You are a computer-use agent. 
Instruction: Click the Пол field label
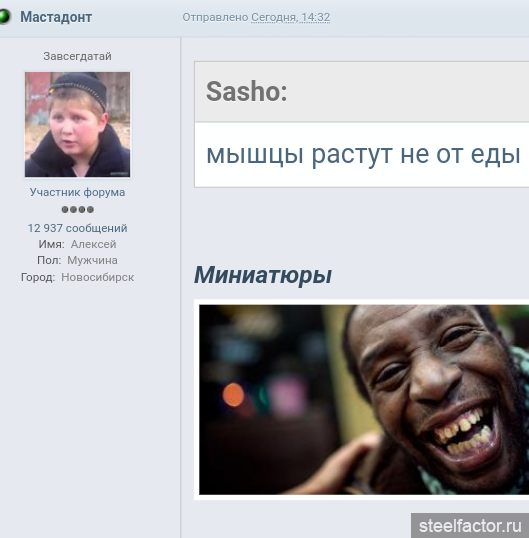point(49,260)
